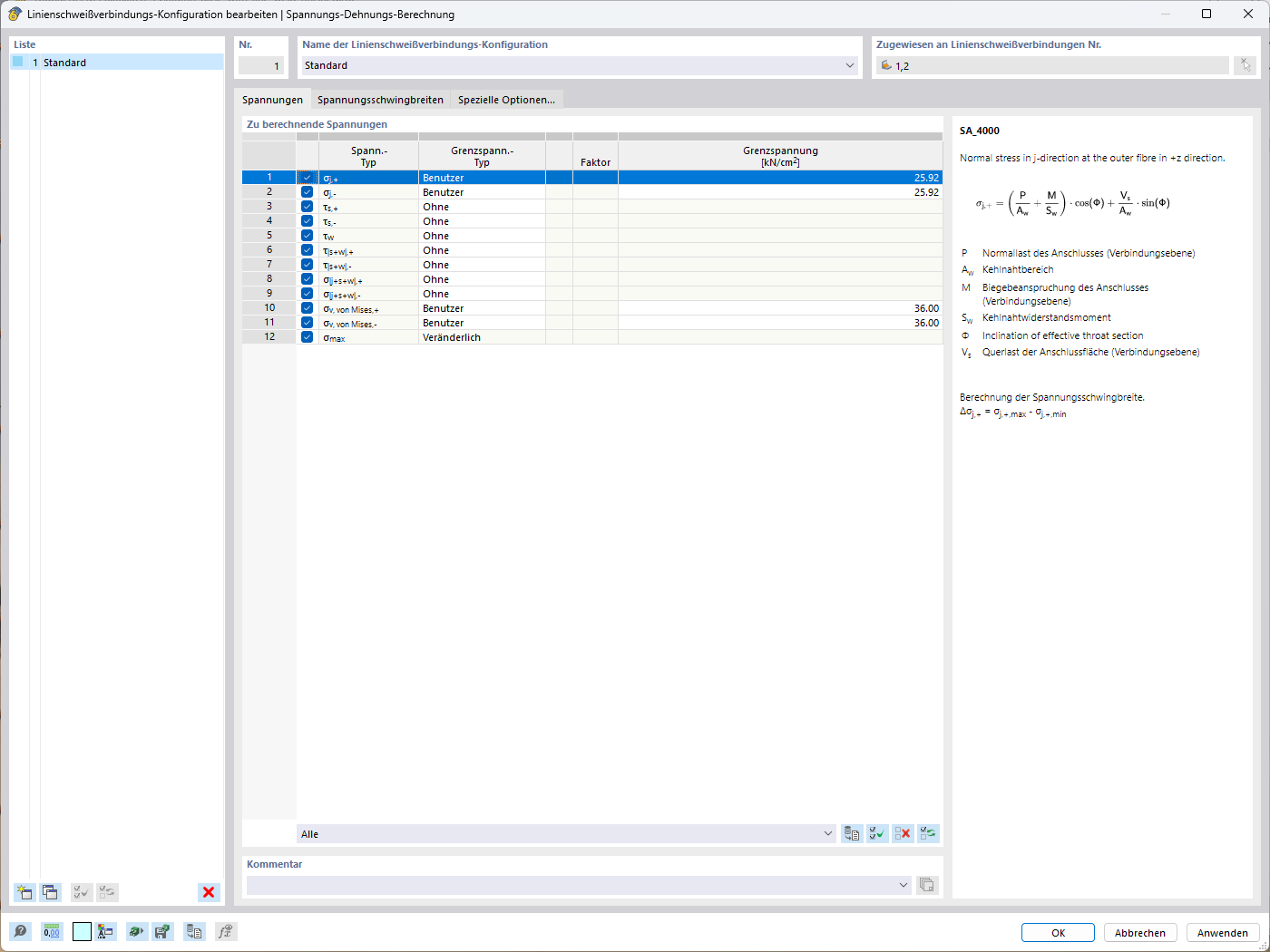This screenshot has height=952, width=1270.
Task: Toggle checkbox for row 8 stress
Action: point(307,279)
